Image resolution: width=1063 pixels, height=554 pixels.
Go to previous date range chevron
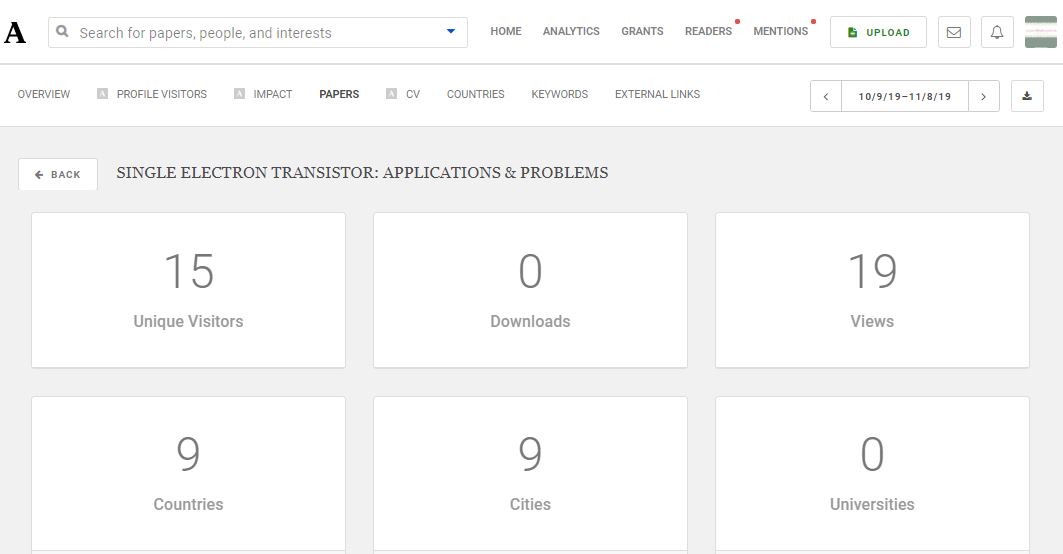pyautogui.click(x=826, y=96)
